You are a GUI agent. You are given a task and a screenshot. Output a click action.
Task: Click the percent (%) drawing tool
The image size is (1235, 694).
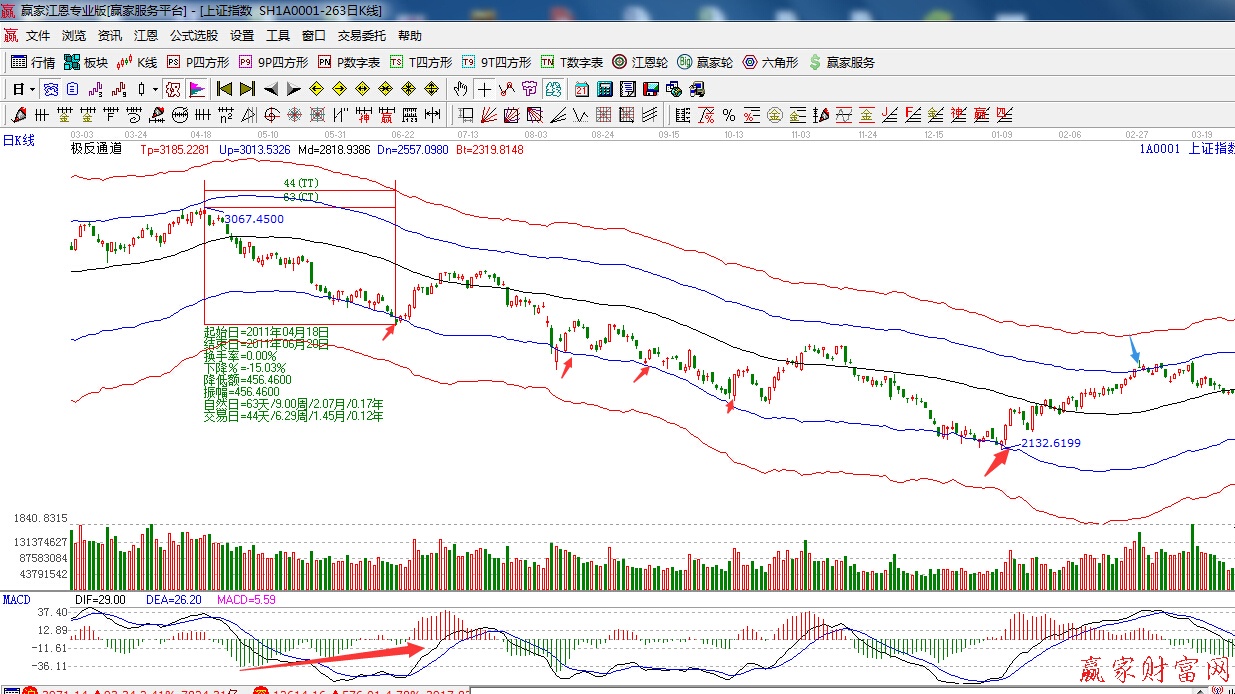pos(729,115)
